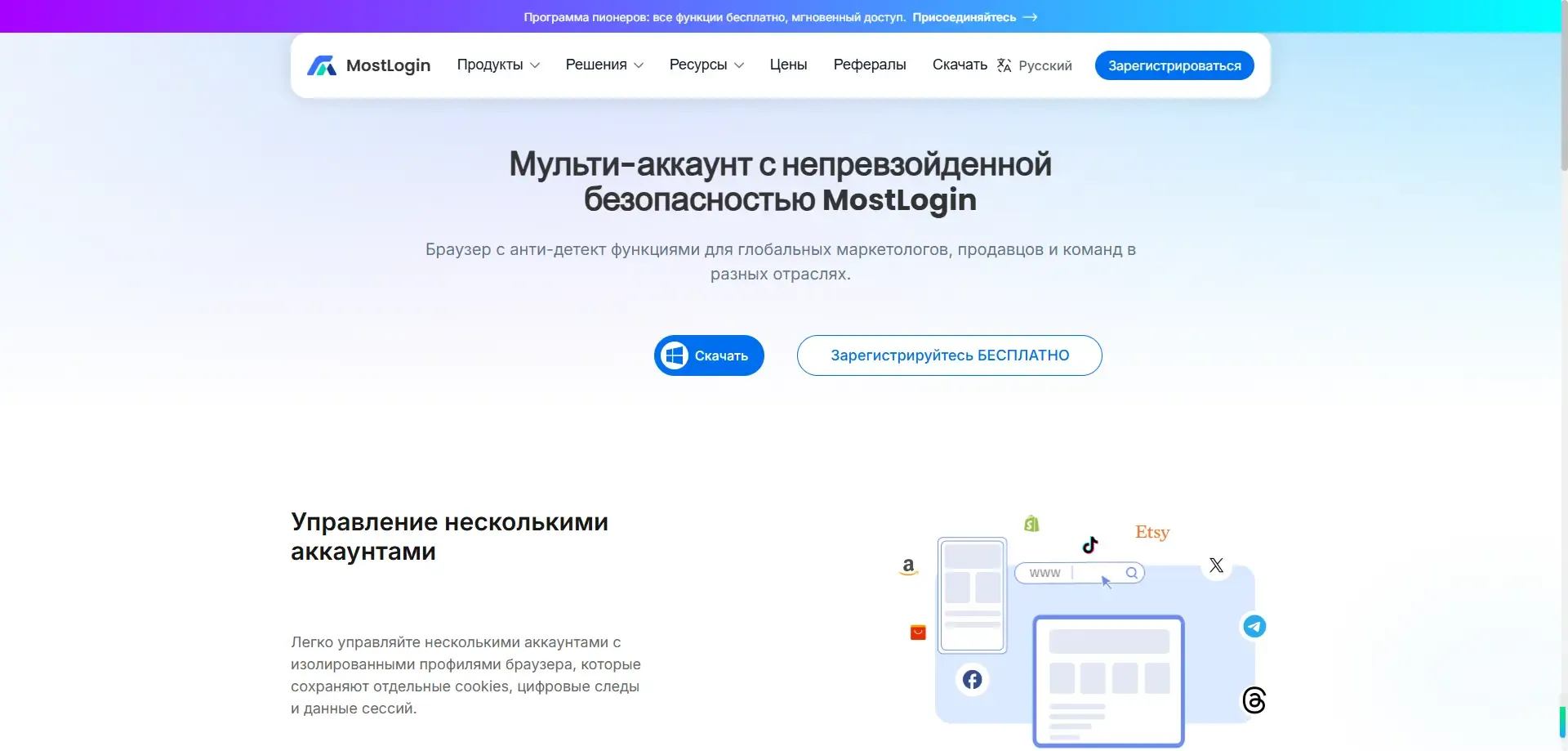Click the MostLogin brand name
1568x751 pixels.
pyautogui.click(x=388, y=65)
